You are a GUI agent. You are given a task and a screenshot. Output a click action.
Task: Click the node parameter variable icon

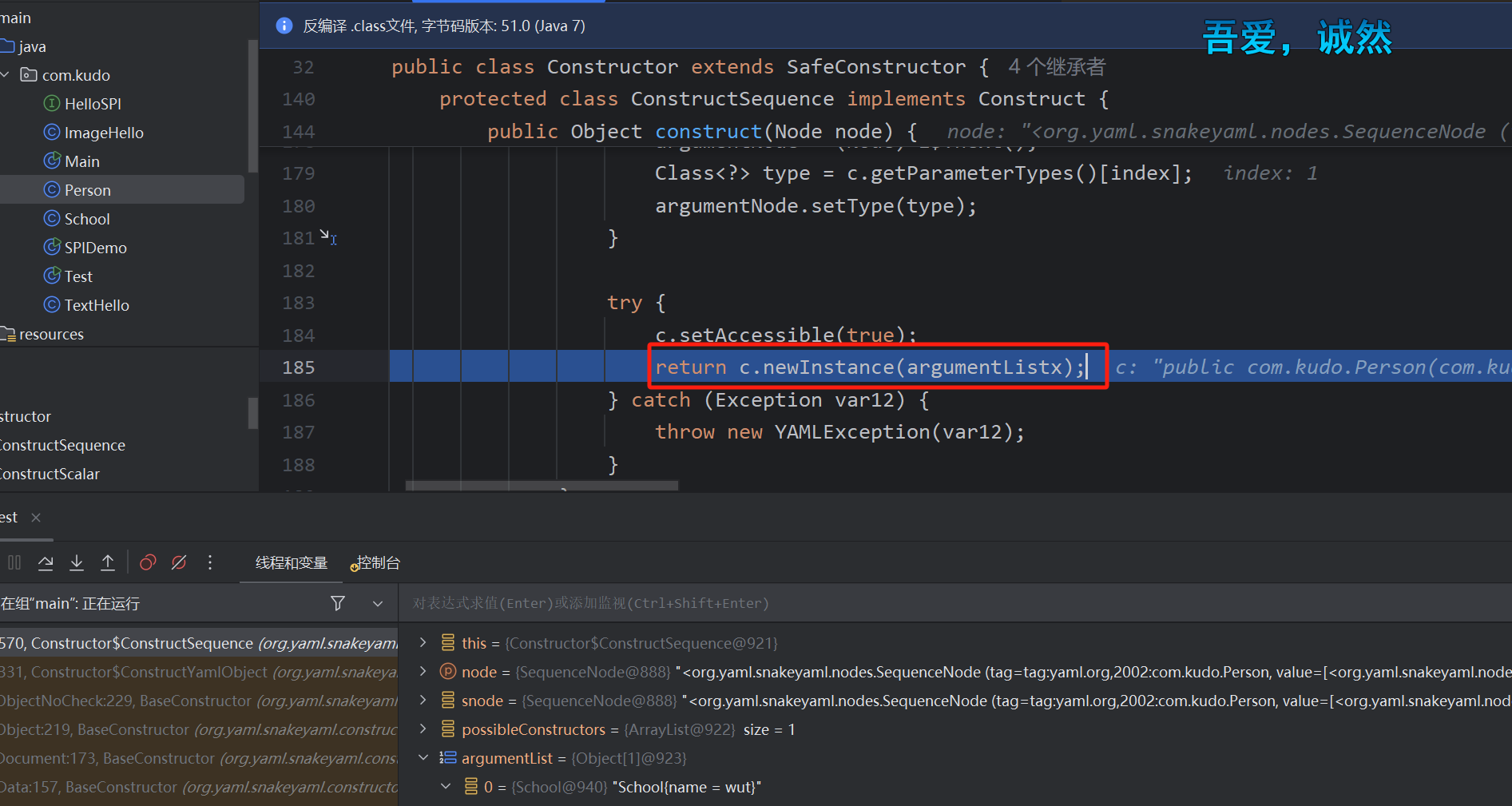pyautogui.click(x=448, y=671)
